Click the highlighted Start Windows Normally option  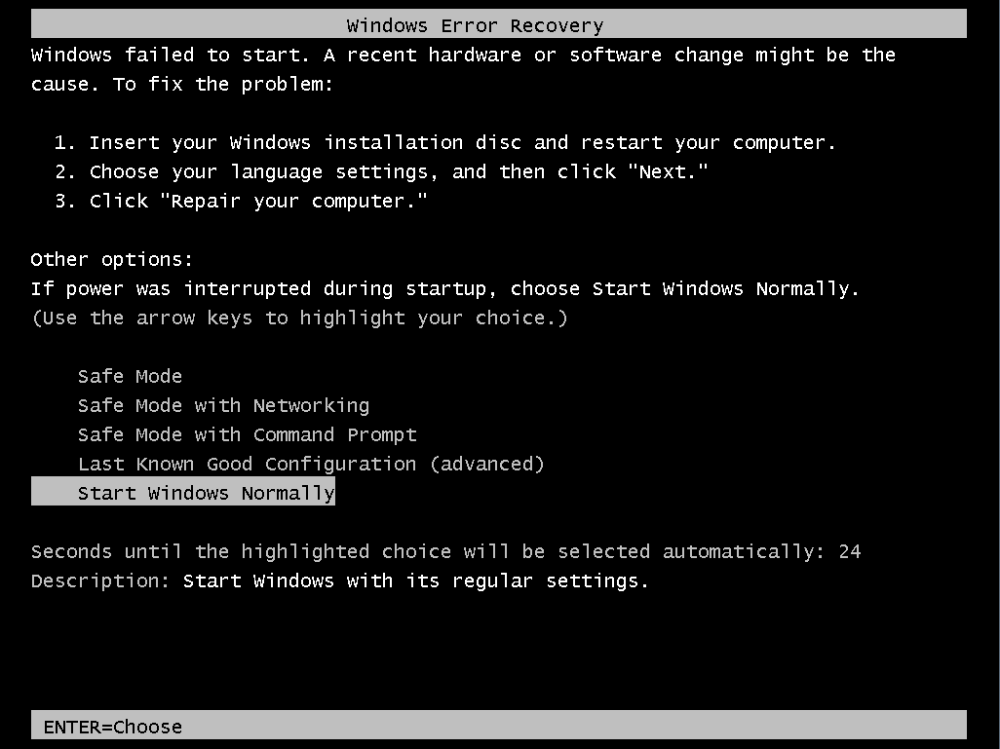(x=205, y=493)
